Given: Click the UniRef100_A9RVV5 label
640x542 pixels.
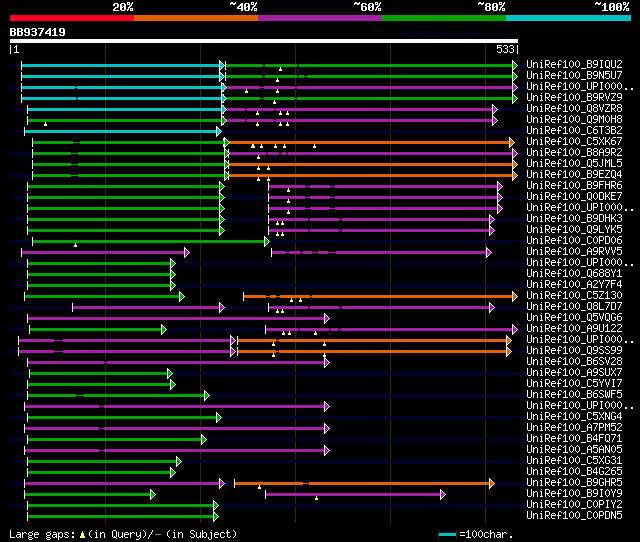Looking at the screenshot, I should click(574, 252).
